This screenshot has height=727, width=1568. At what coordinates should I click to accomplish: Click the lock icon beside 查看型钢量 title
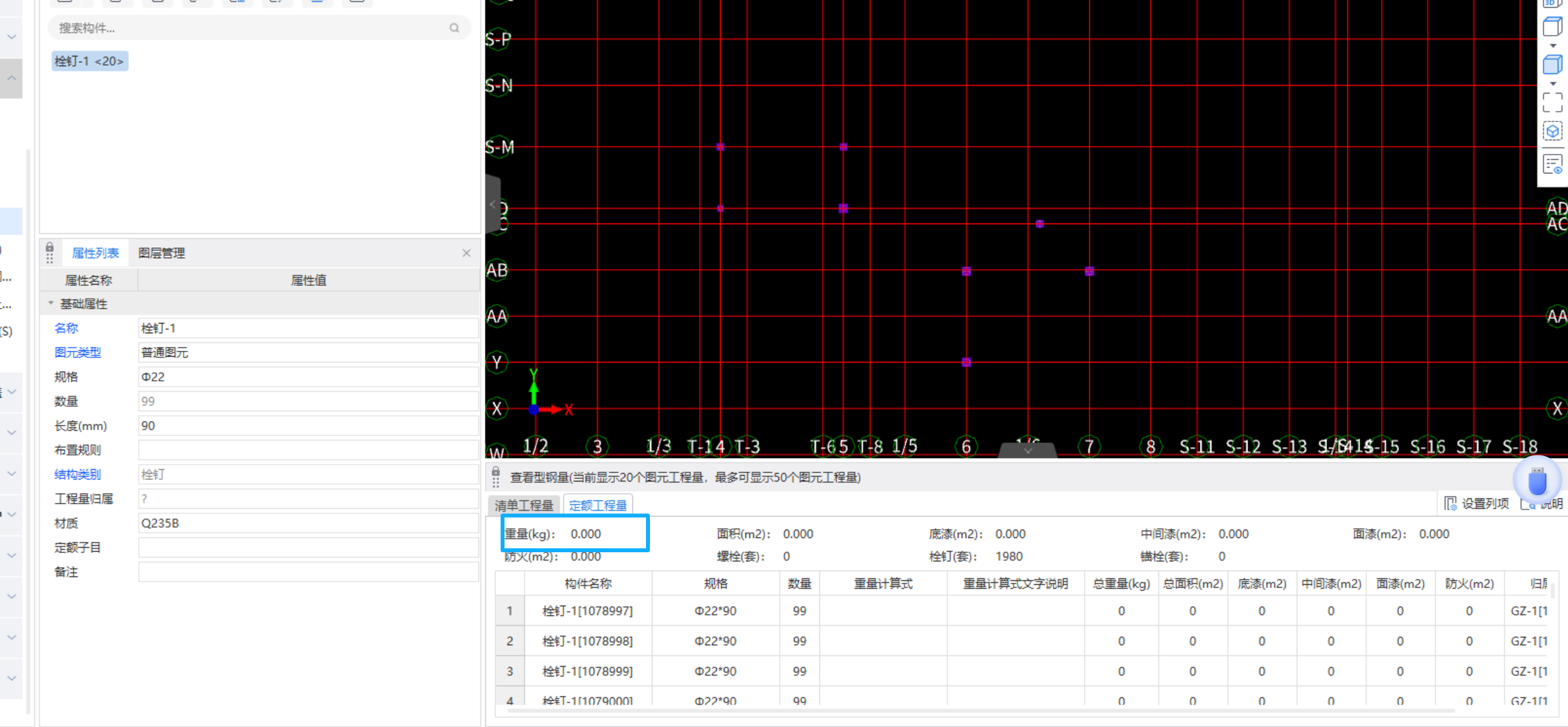pos(495,472)
